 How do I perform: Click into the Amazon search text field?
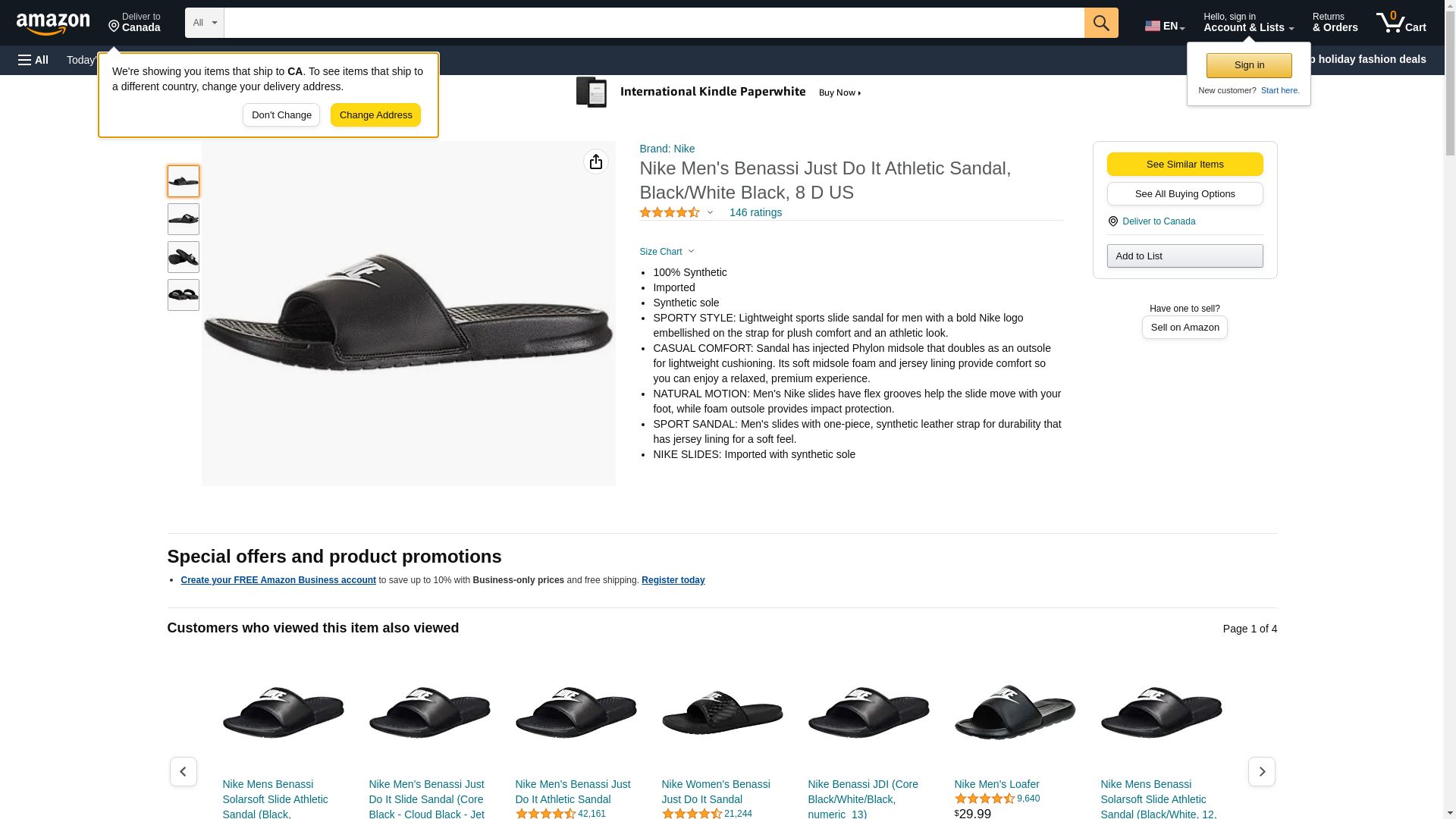[x=654, y=23]
